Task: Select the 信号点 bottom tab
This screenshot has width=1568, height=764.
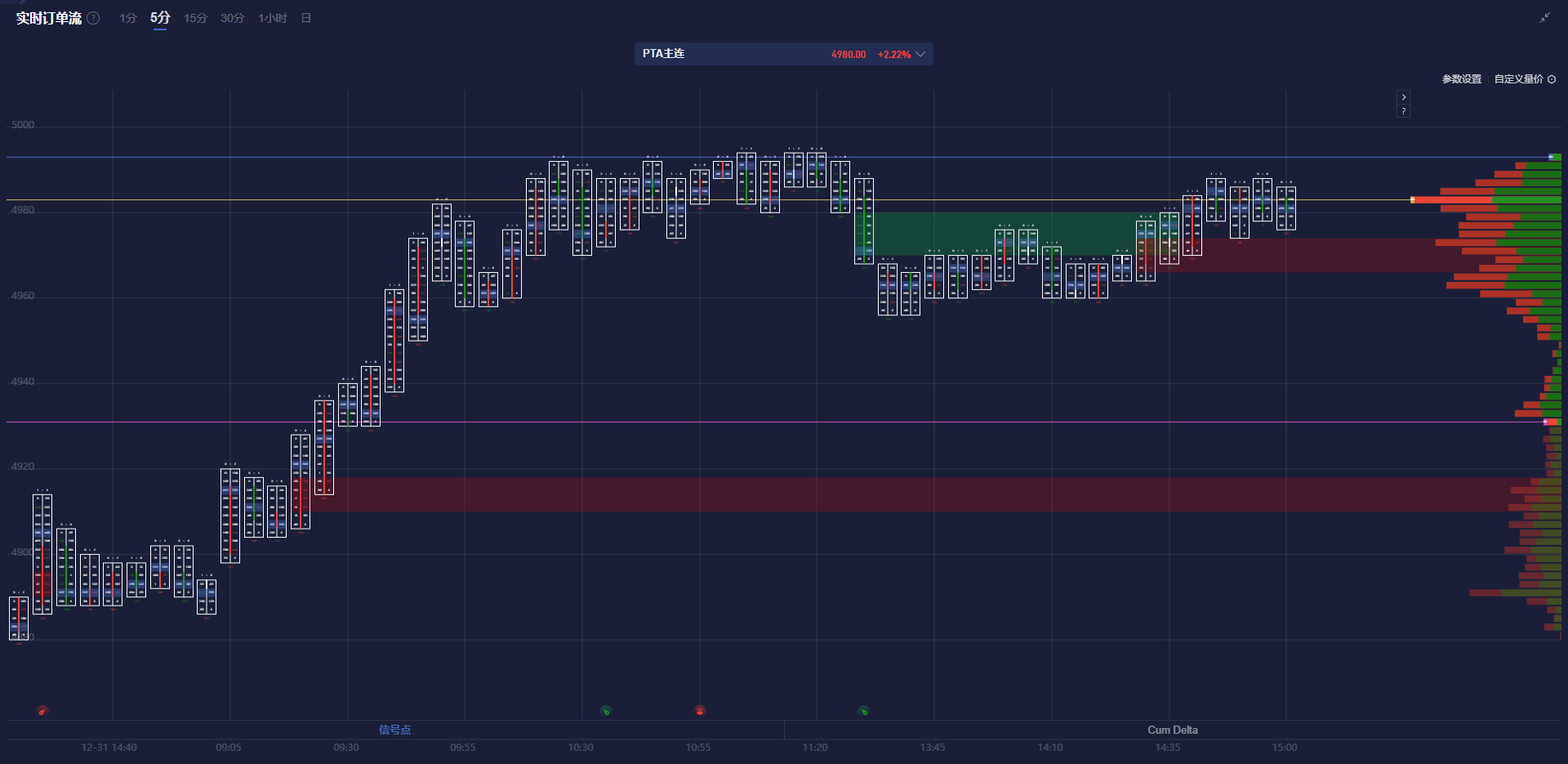Action: 395,730
